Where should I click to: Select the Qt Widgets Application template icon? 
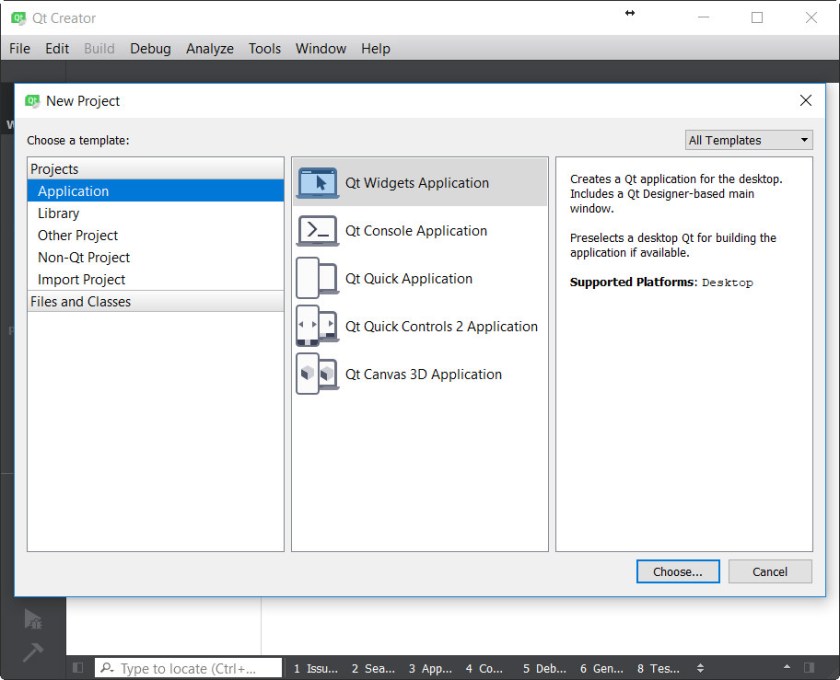pos(318,183)
